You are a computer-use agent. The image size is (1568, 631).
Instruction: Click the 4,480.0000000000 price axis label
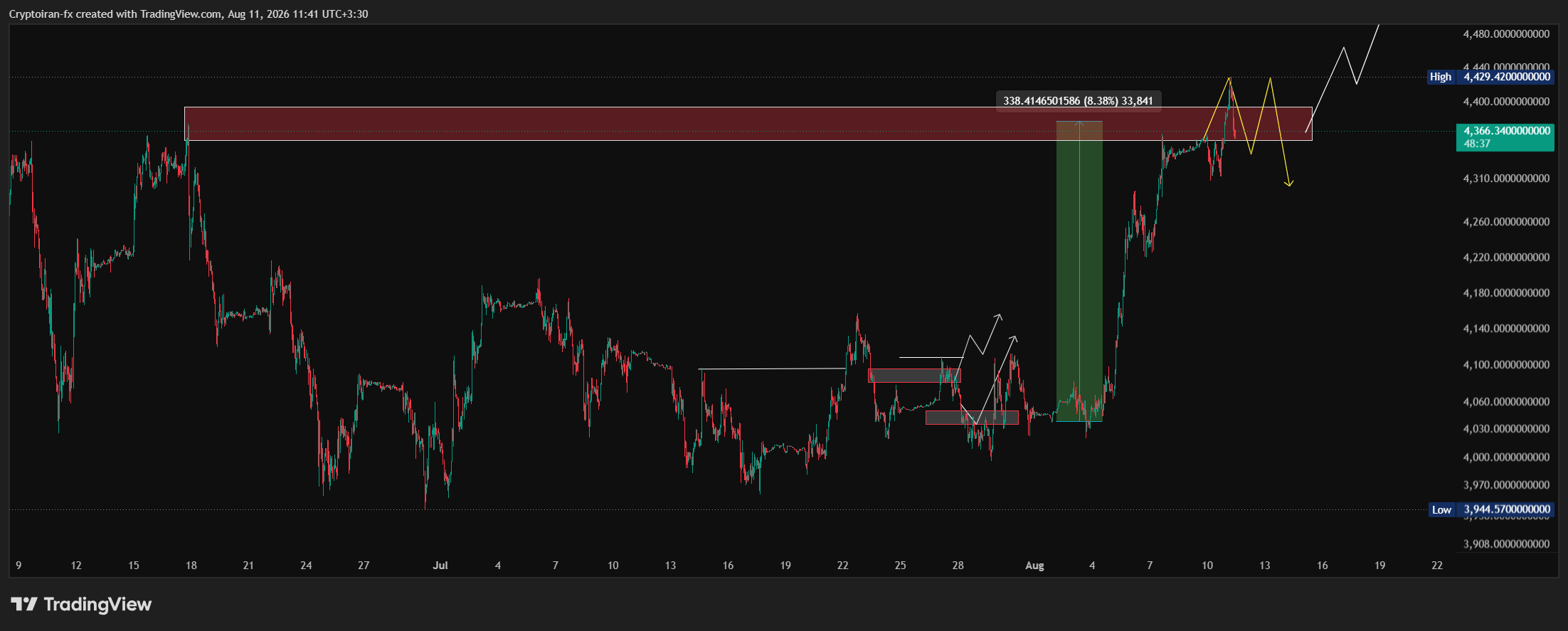(1506, 34)
